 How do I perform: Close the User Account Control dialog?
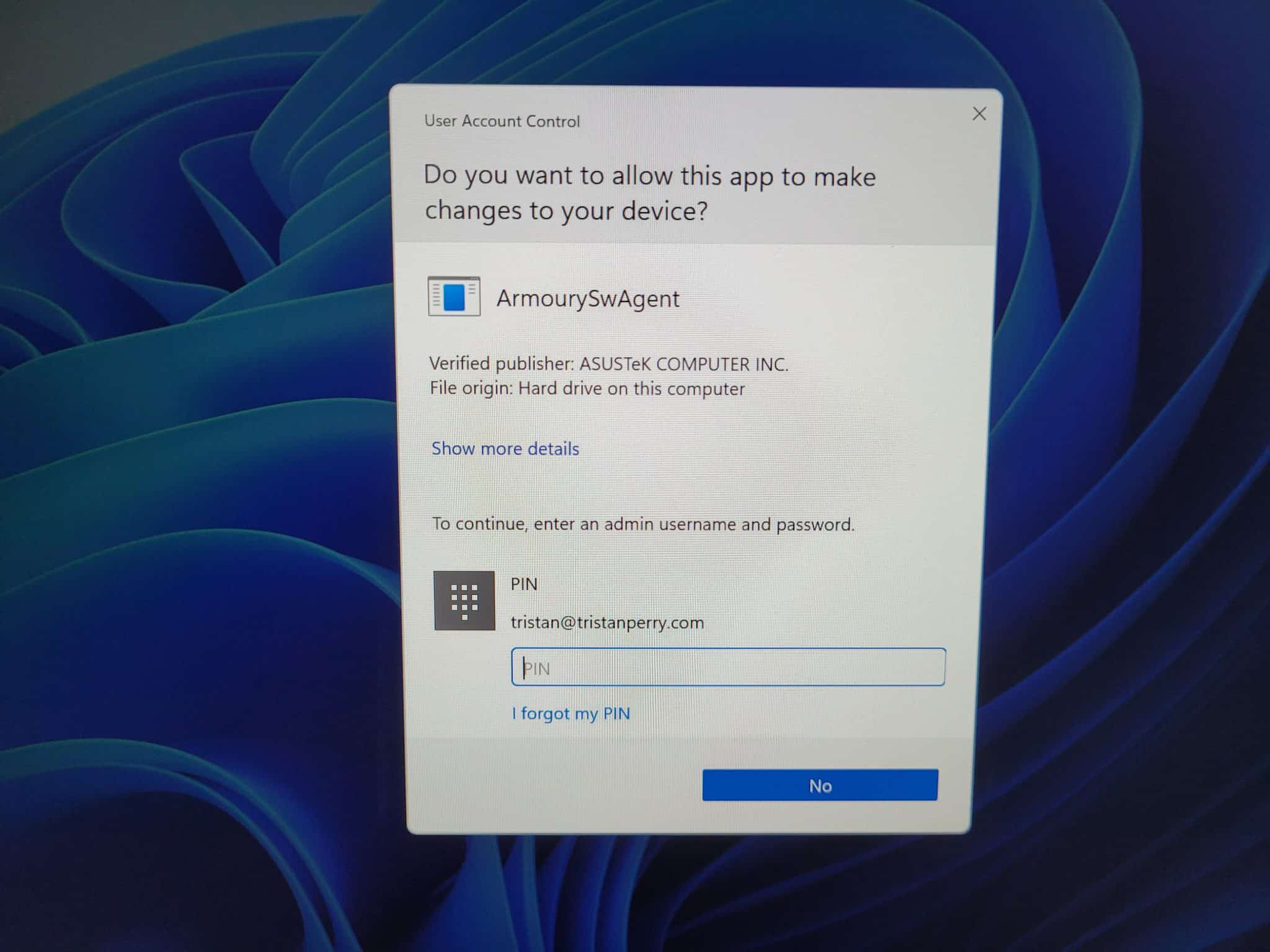coord(979,113)
